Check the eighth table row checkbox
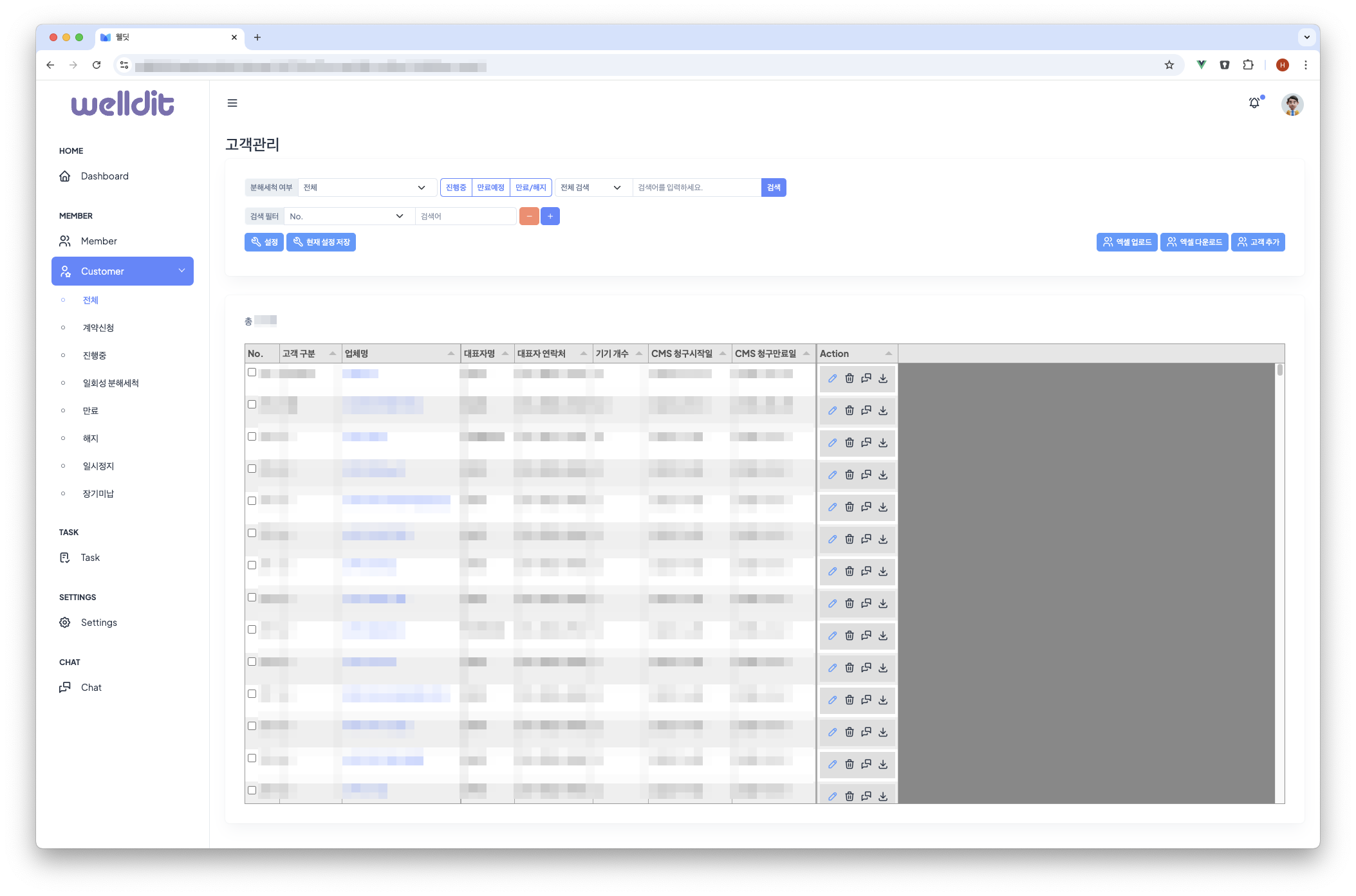The width and height of the screenshot is (1356, 896). 252,598
